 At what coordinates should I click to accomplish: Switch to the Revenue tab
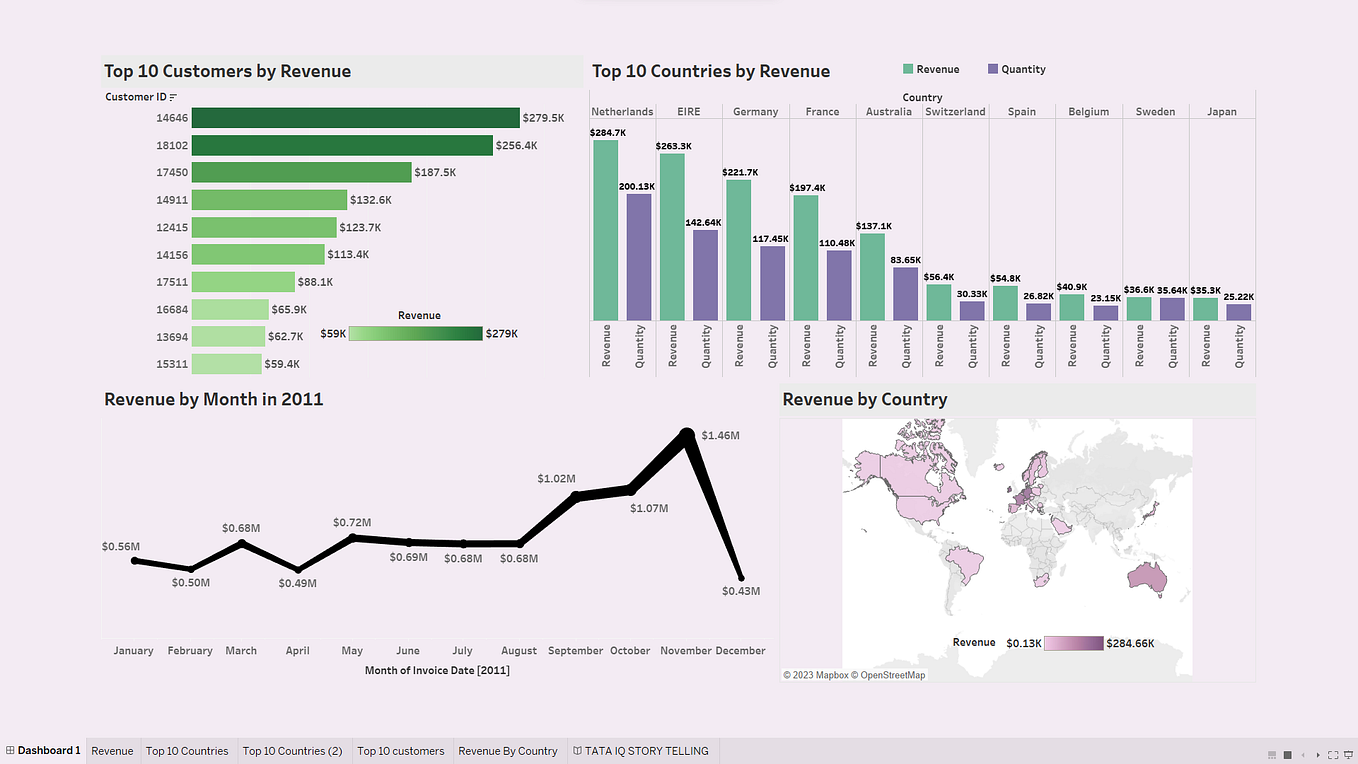[x=112, y=750]
